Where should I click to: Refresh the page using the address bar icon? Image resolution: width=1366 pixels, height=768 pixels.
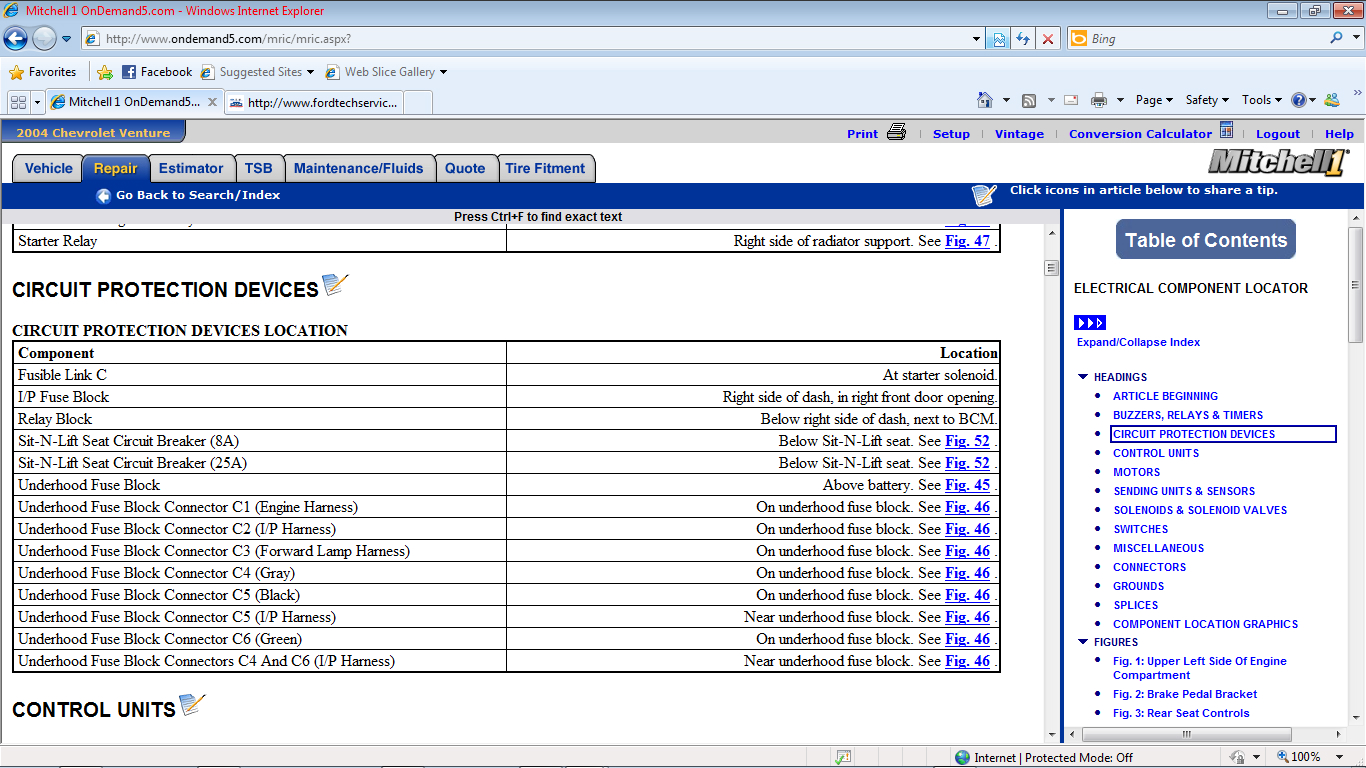[1023, 39]
